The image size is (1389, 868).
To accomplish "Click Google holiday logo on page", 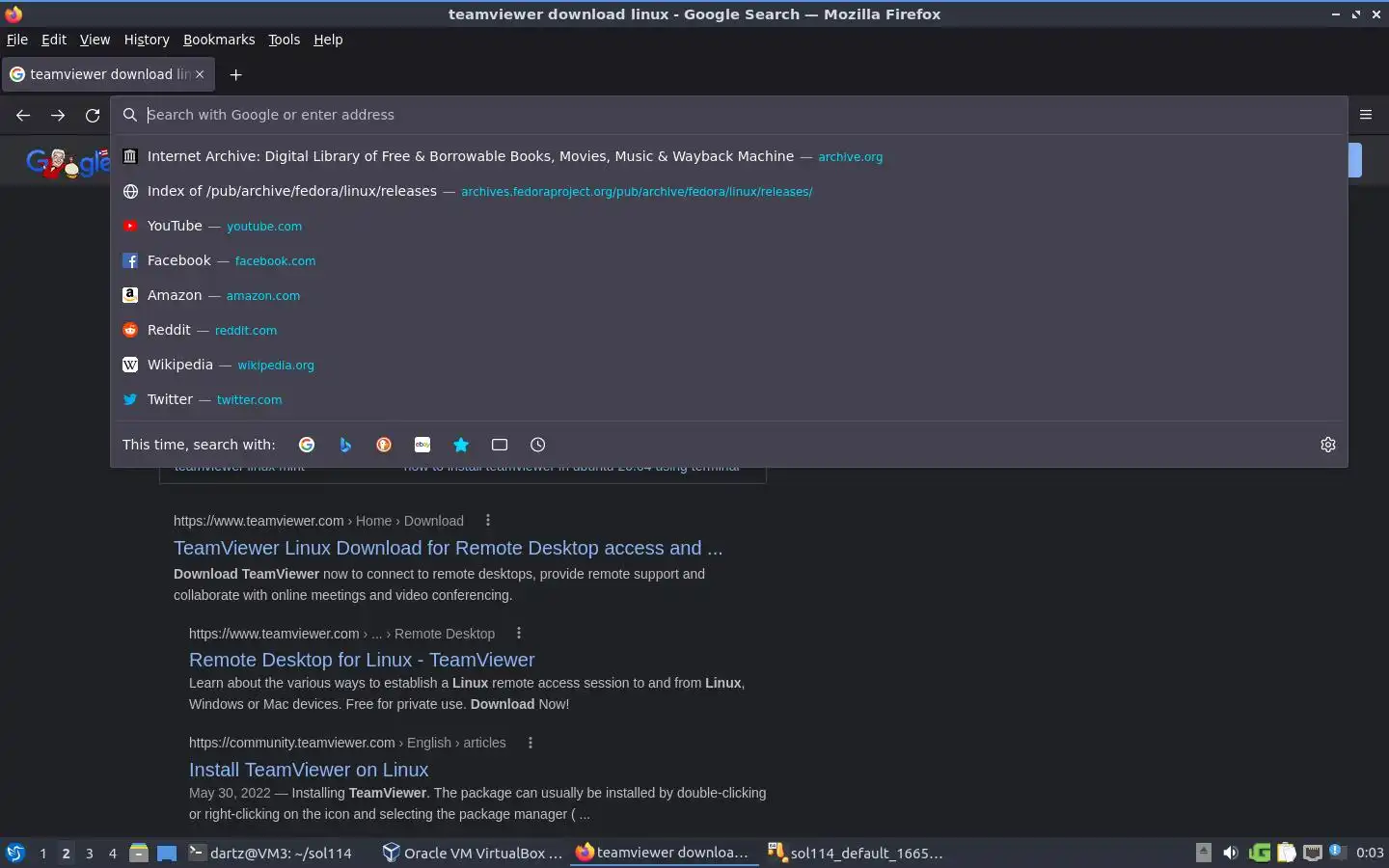I will 68,162.
